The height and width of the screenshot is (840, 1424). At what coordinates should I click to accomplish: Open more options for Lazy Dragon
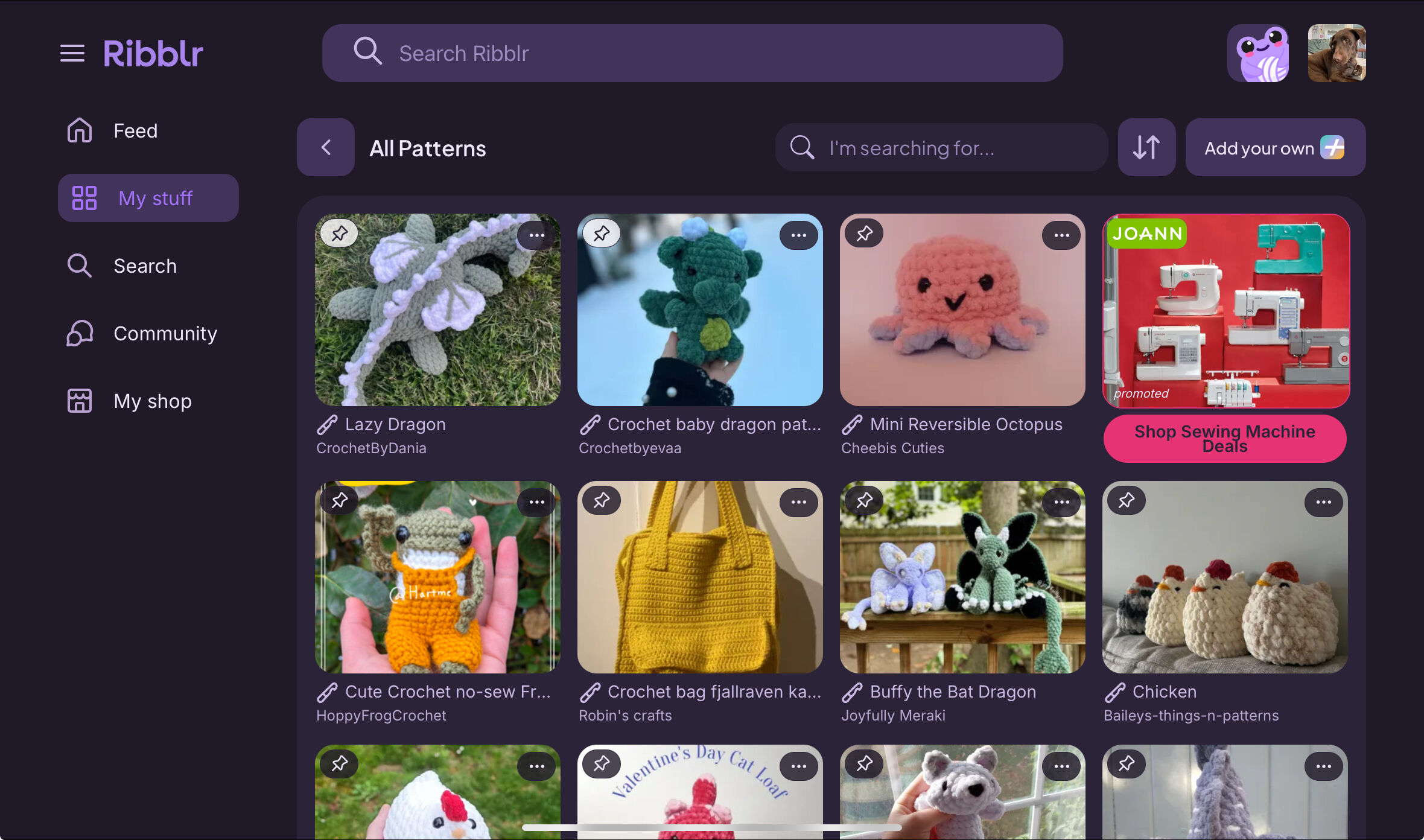[x=536, y=235]
